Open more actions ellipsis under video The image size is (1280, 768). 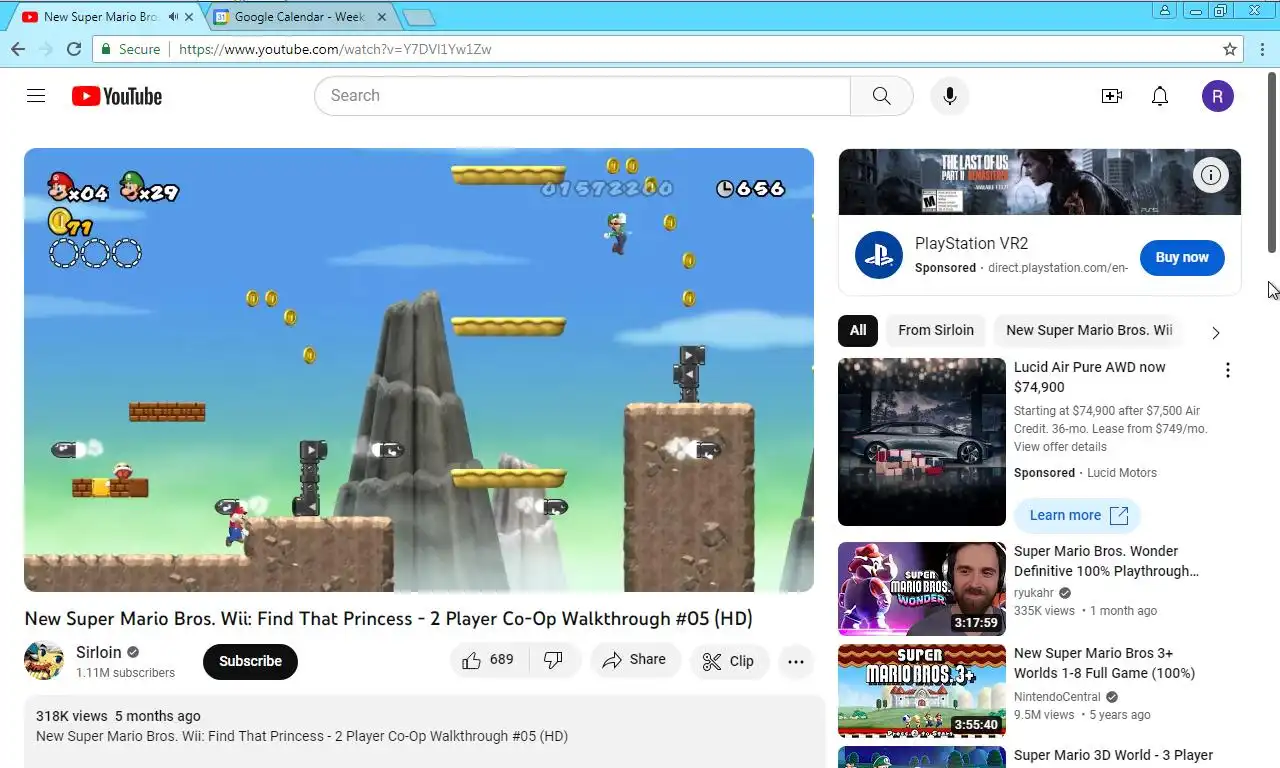[796, 661]
